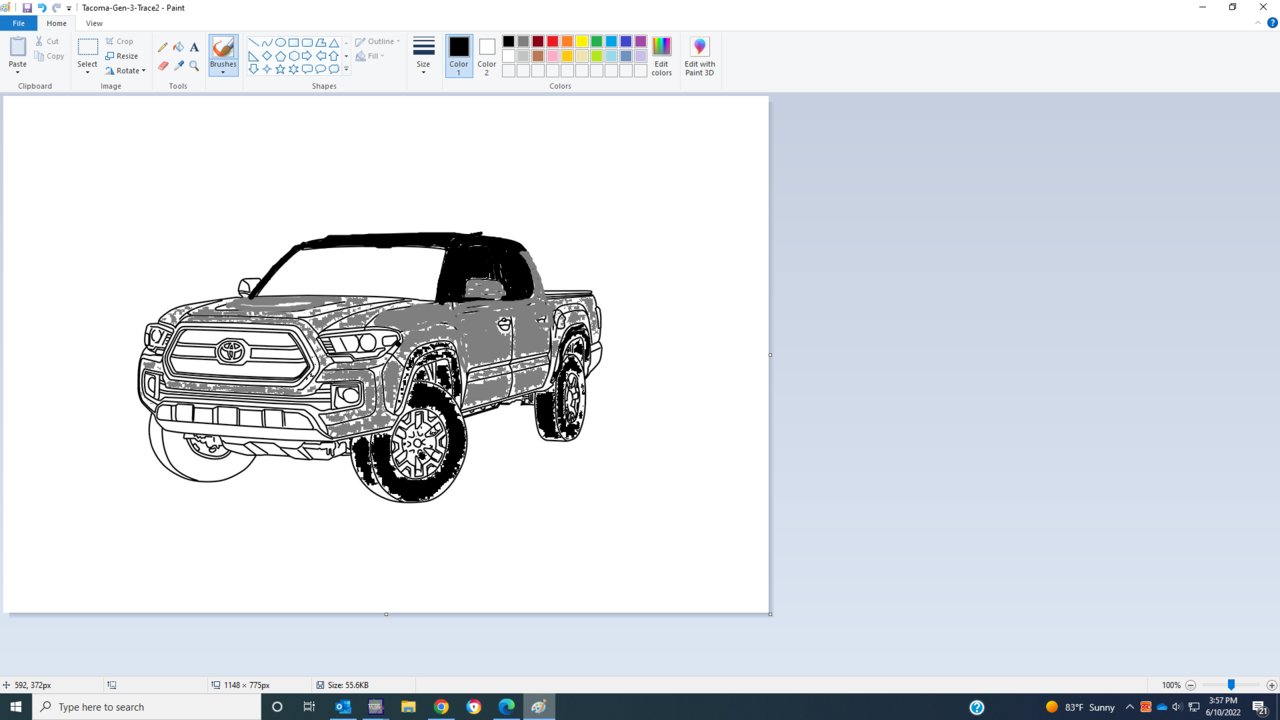Screen dimensions: 1280x720
Task: Open Customize Quick Access Toolbar dropdown
Action: (69, 8)
